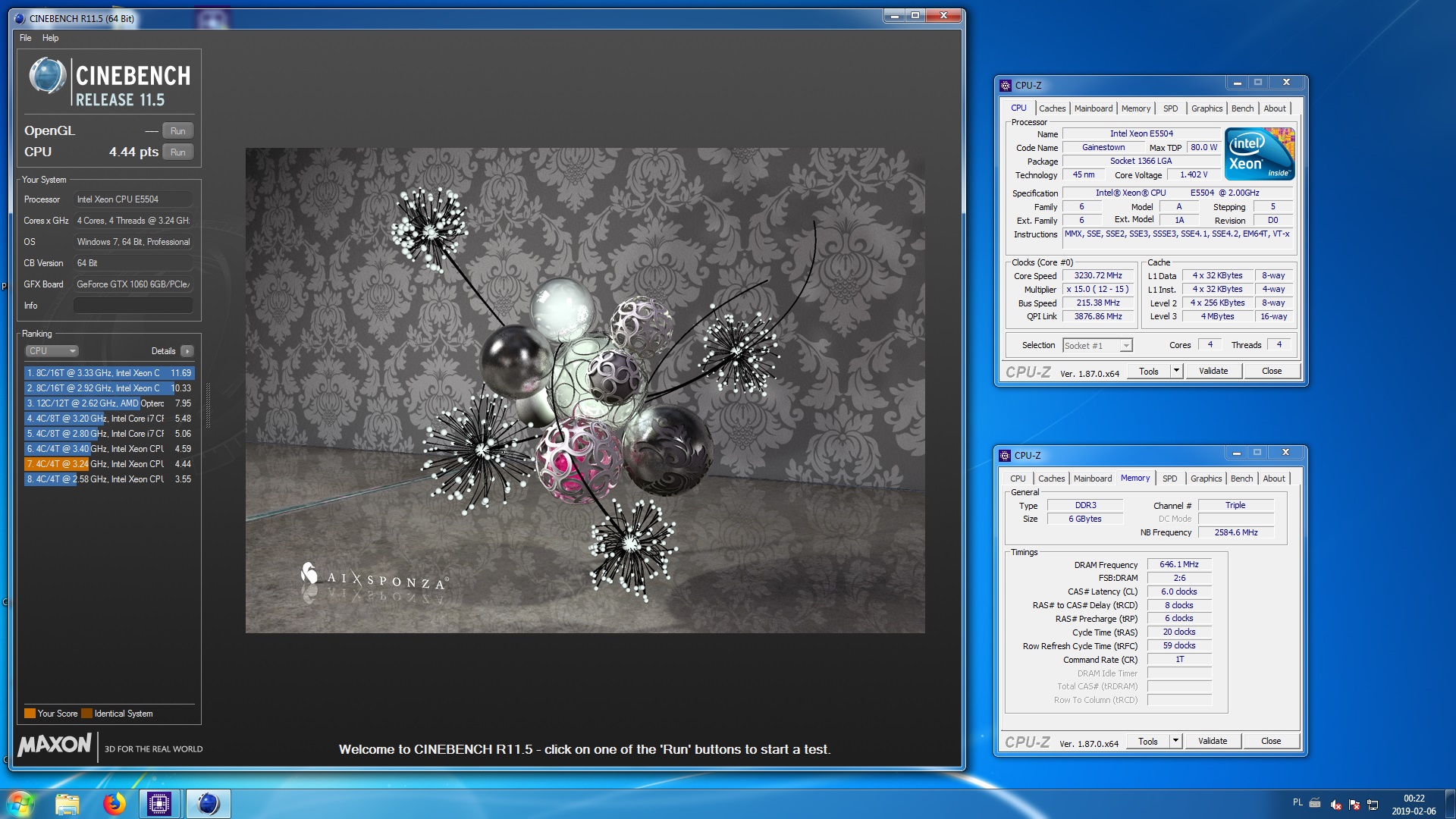Viewport: 1456px width, 819px height.
Task: Click the Show Desktop strip
Action: click(1450, 804)
